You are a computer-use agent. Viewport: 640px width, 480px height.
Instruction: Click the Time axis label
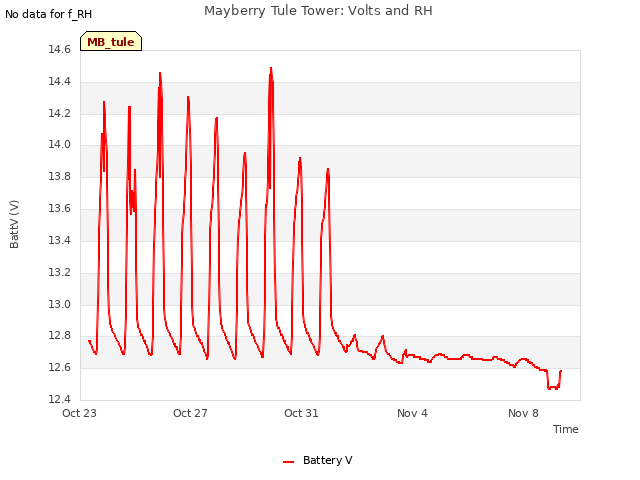[x=565, y=429]
